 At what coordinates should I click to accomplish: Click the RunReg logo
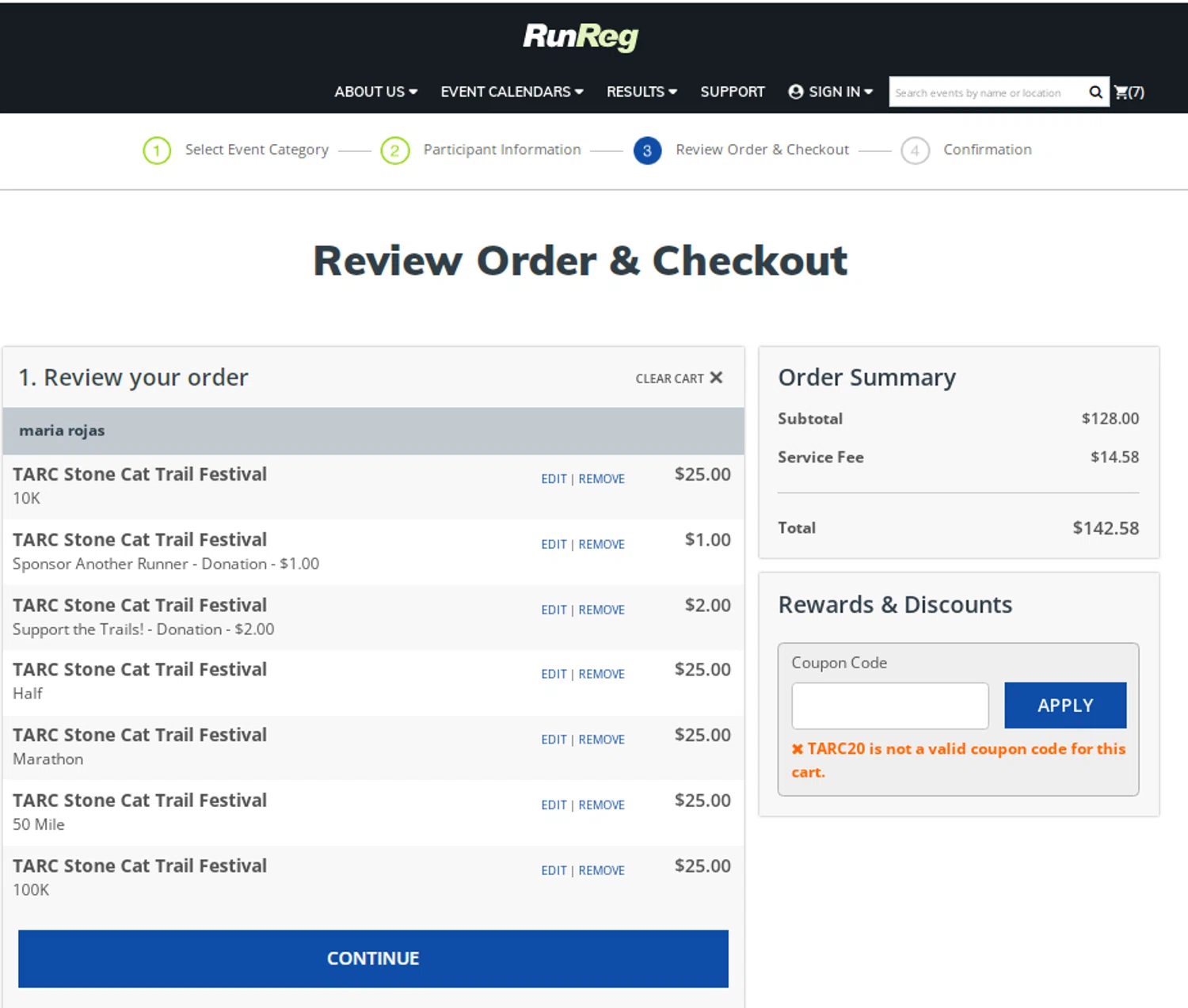tap(581, 36)
